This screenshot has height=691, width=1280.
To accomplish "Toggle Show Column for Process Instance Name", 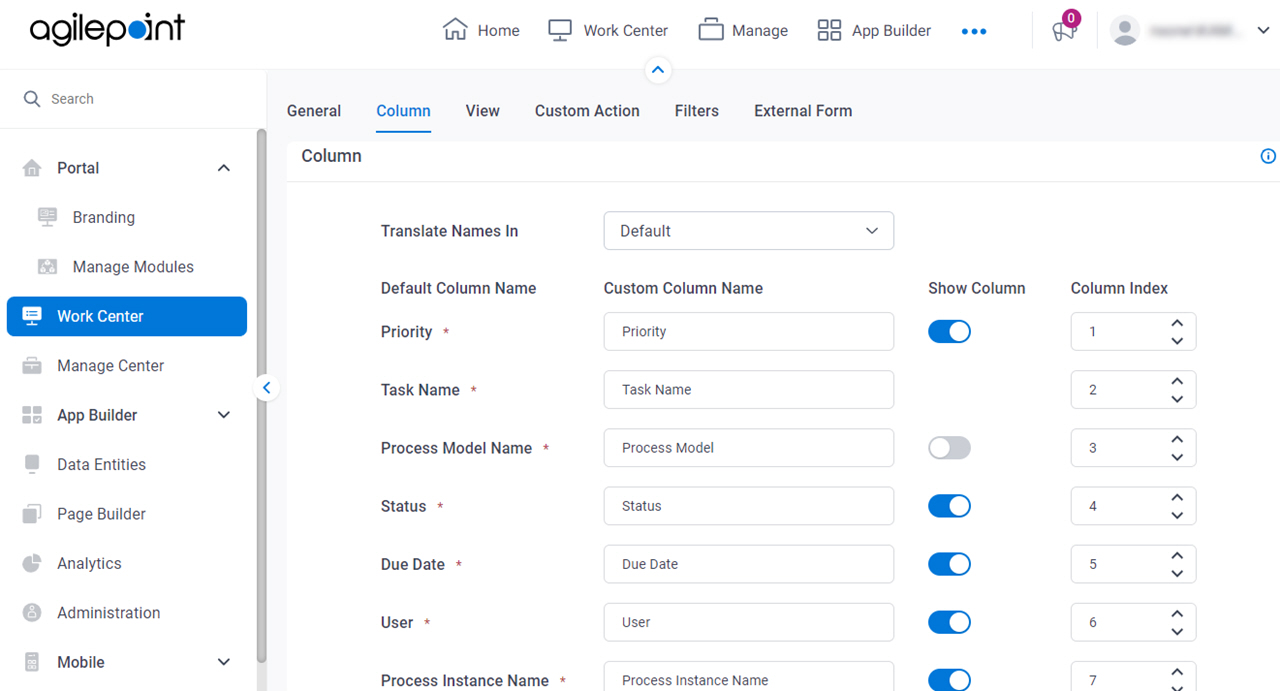I will [949, 680].
